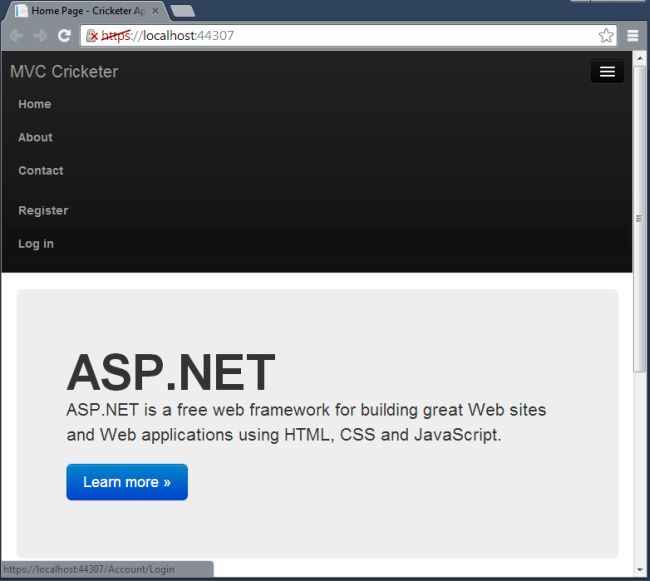Click the insecure HTTPS lock icon
650x581 pixels.
point(92,36)
